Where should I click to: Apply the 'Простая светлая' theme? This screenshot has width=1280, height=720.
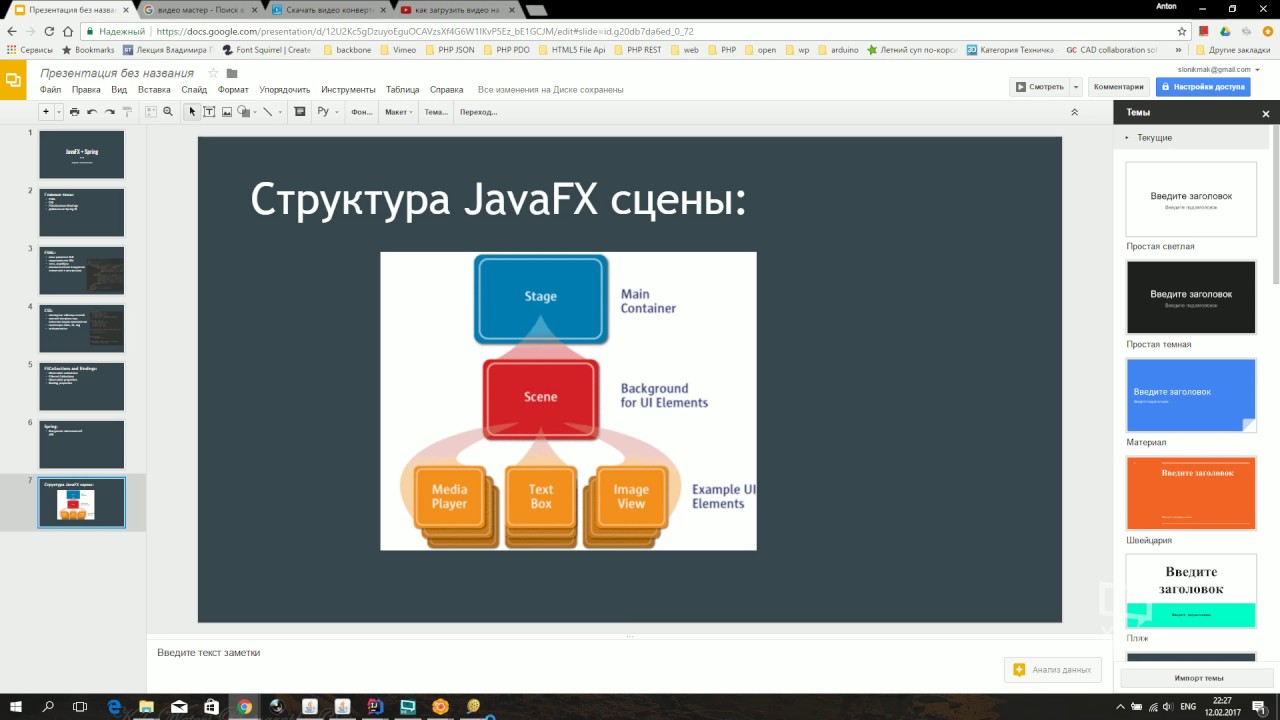point(1190,199)
